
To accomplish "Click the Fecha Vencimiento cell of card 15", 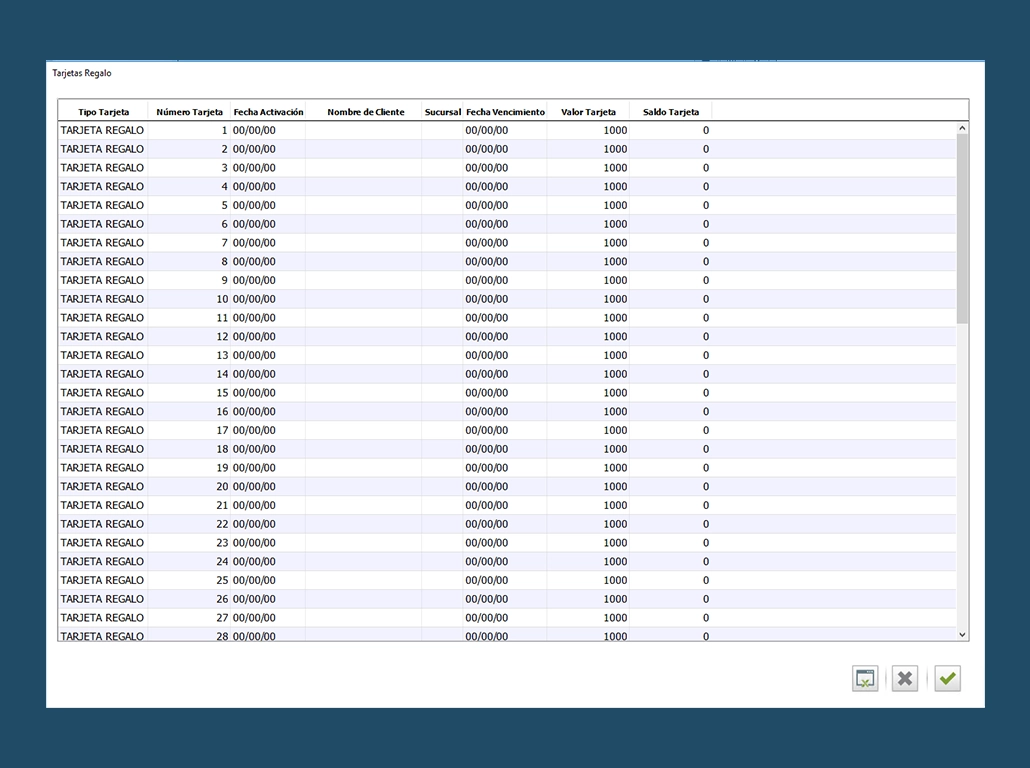I will pos(487,393).
